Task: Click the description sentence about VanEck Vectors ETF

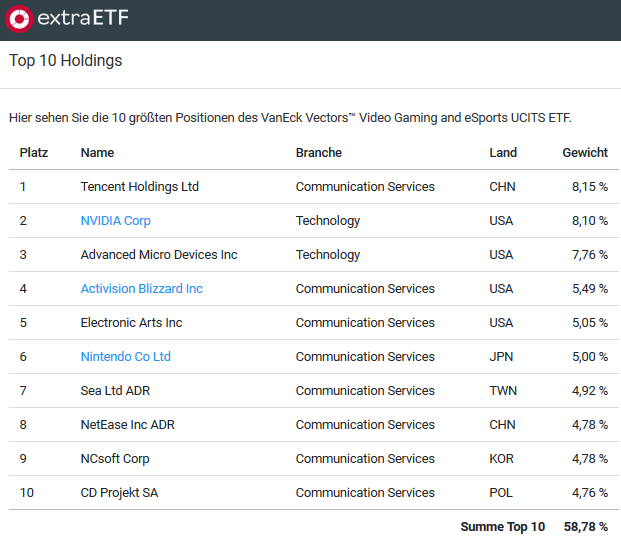Action: 290,118
